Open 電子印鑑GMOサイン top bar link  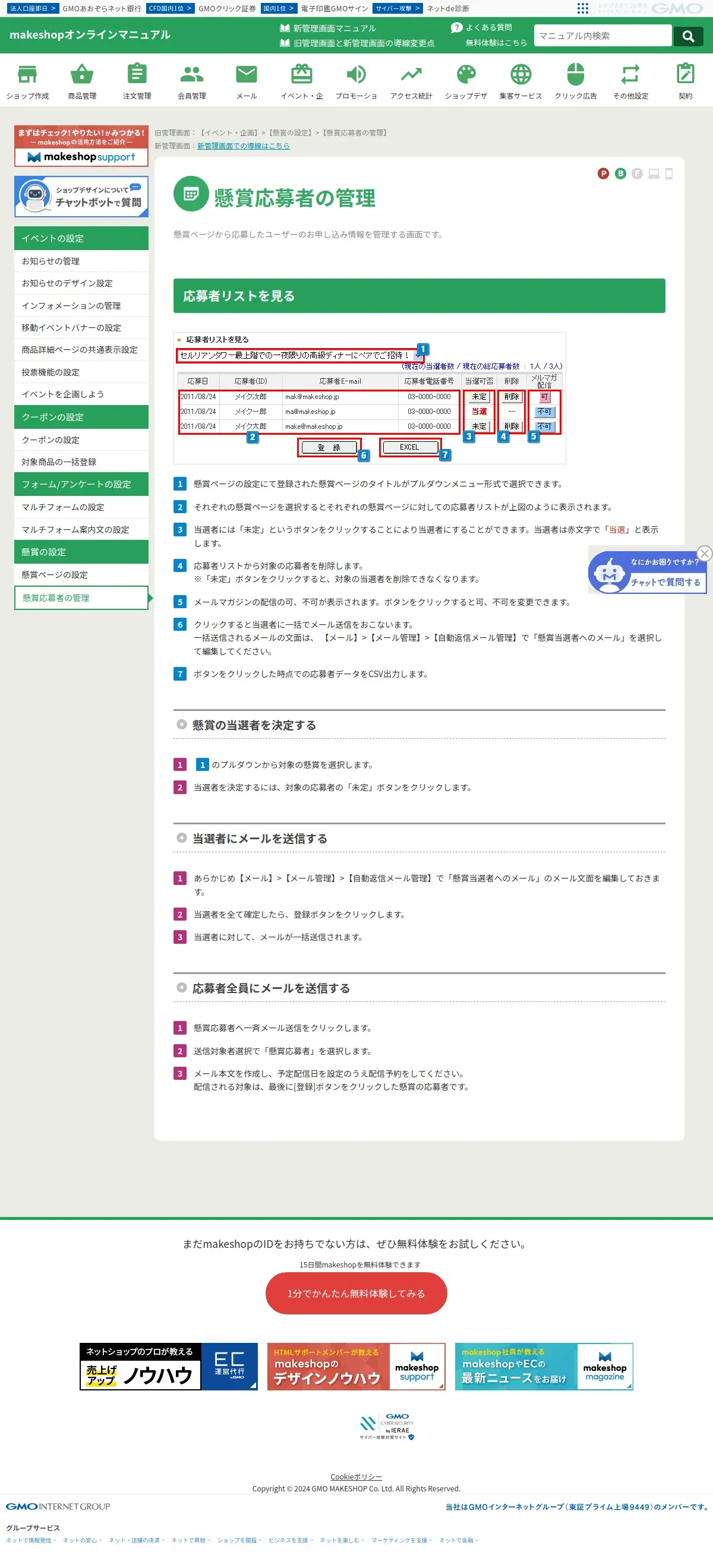pos(335,8)
